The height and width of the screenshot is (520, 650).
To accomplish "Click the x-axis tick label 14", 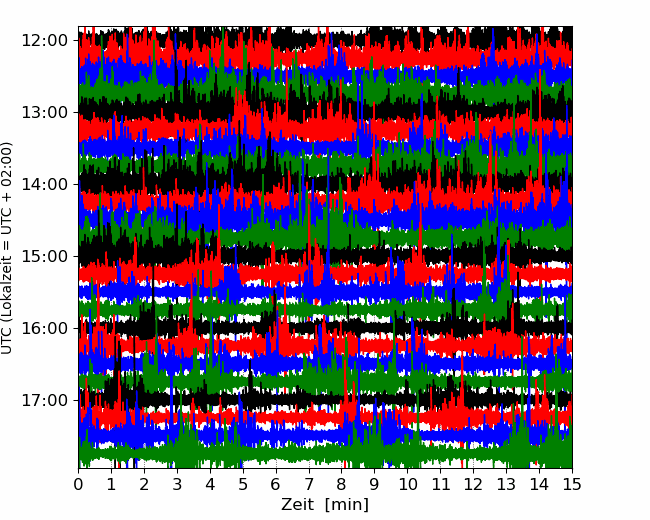I will click(x=539, y=484).
